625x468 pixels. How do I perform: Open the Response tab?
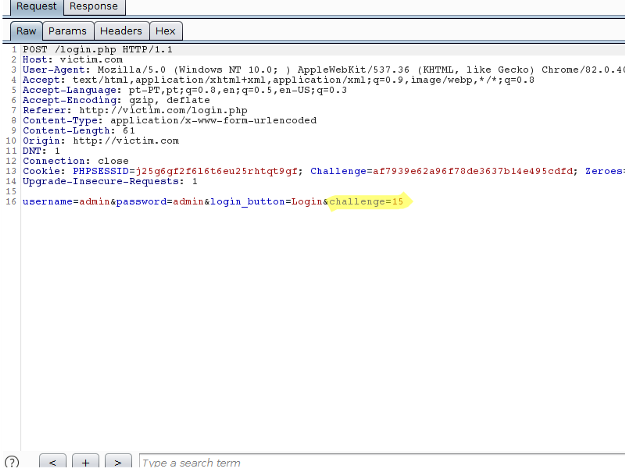pyautogui.click(x=92, y=6)
